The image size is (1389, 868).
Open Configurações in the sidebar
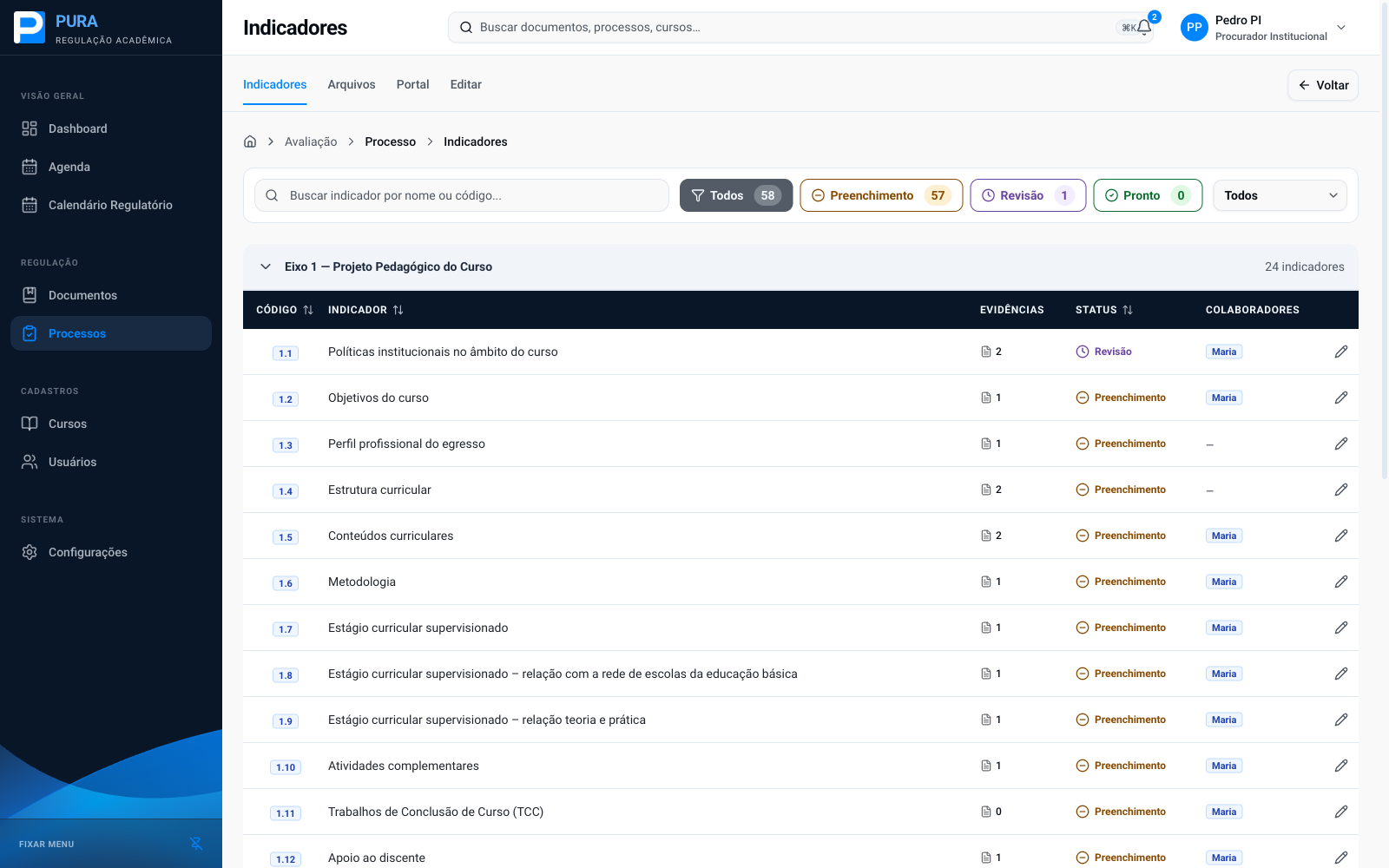(x=111, y=552)
